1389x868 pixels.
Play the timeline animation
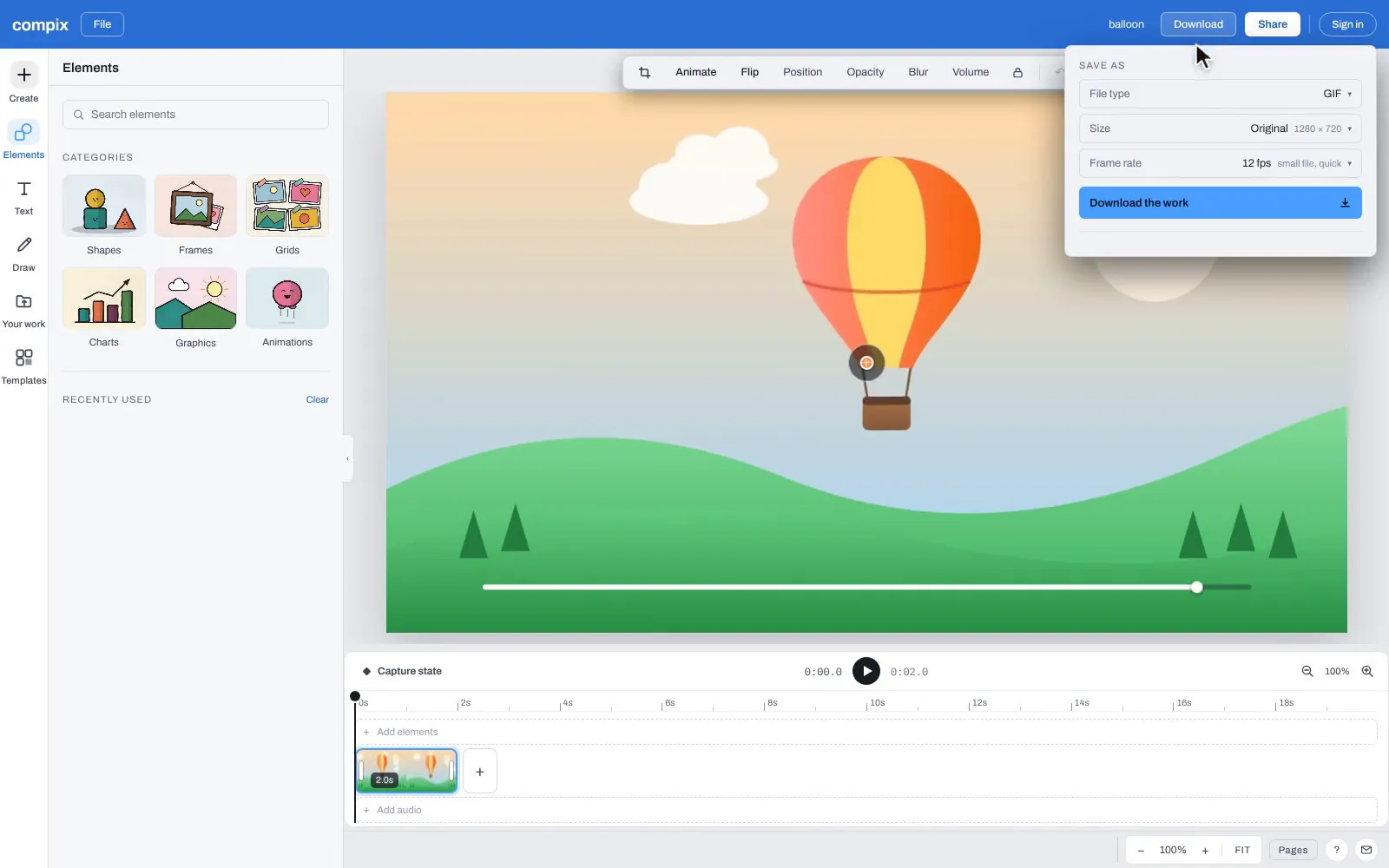[x=866, y=671]
